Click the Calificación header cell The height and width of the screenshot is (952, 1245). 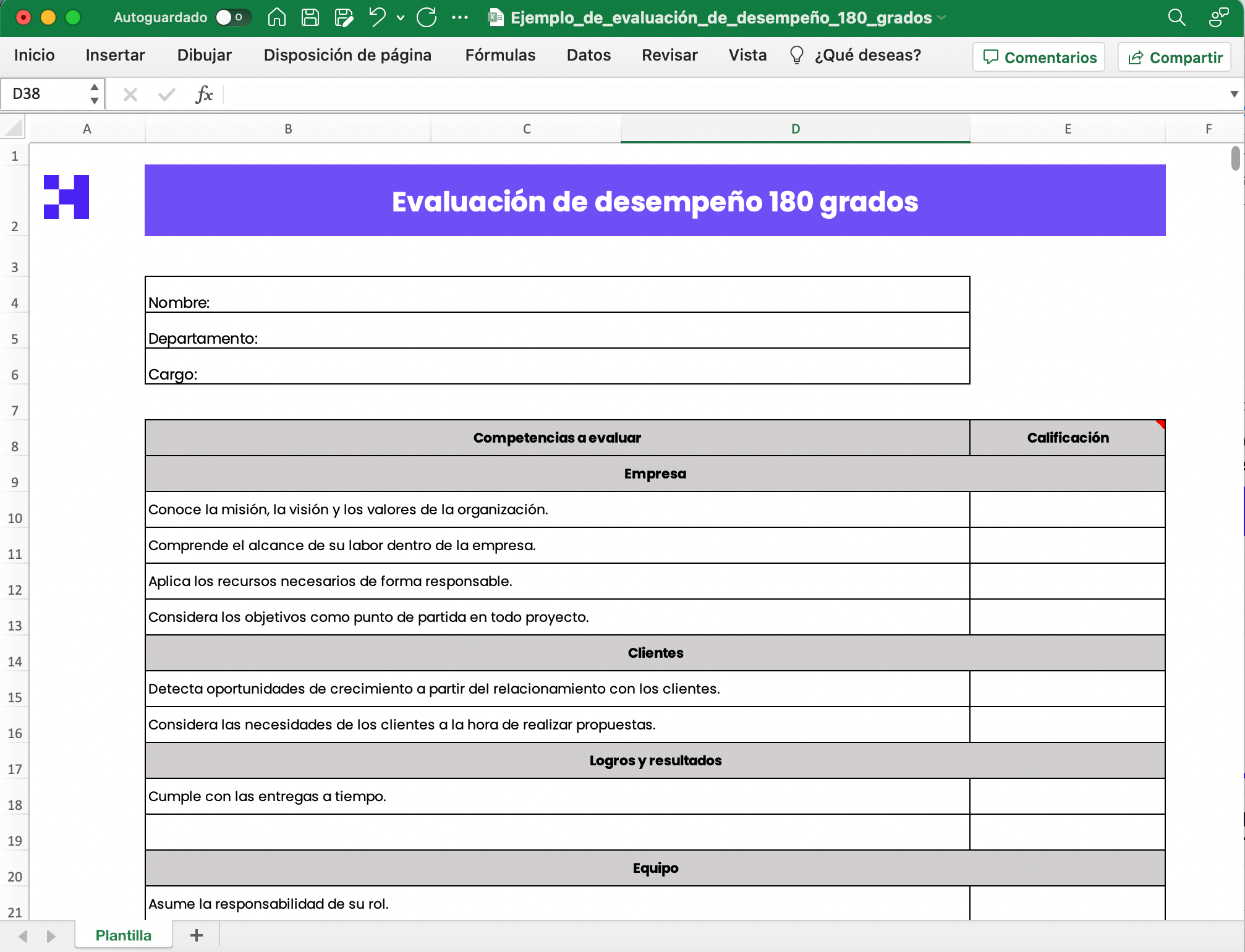tap(1068, 438)
